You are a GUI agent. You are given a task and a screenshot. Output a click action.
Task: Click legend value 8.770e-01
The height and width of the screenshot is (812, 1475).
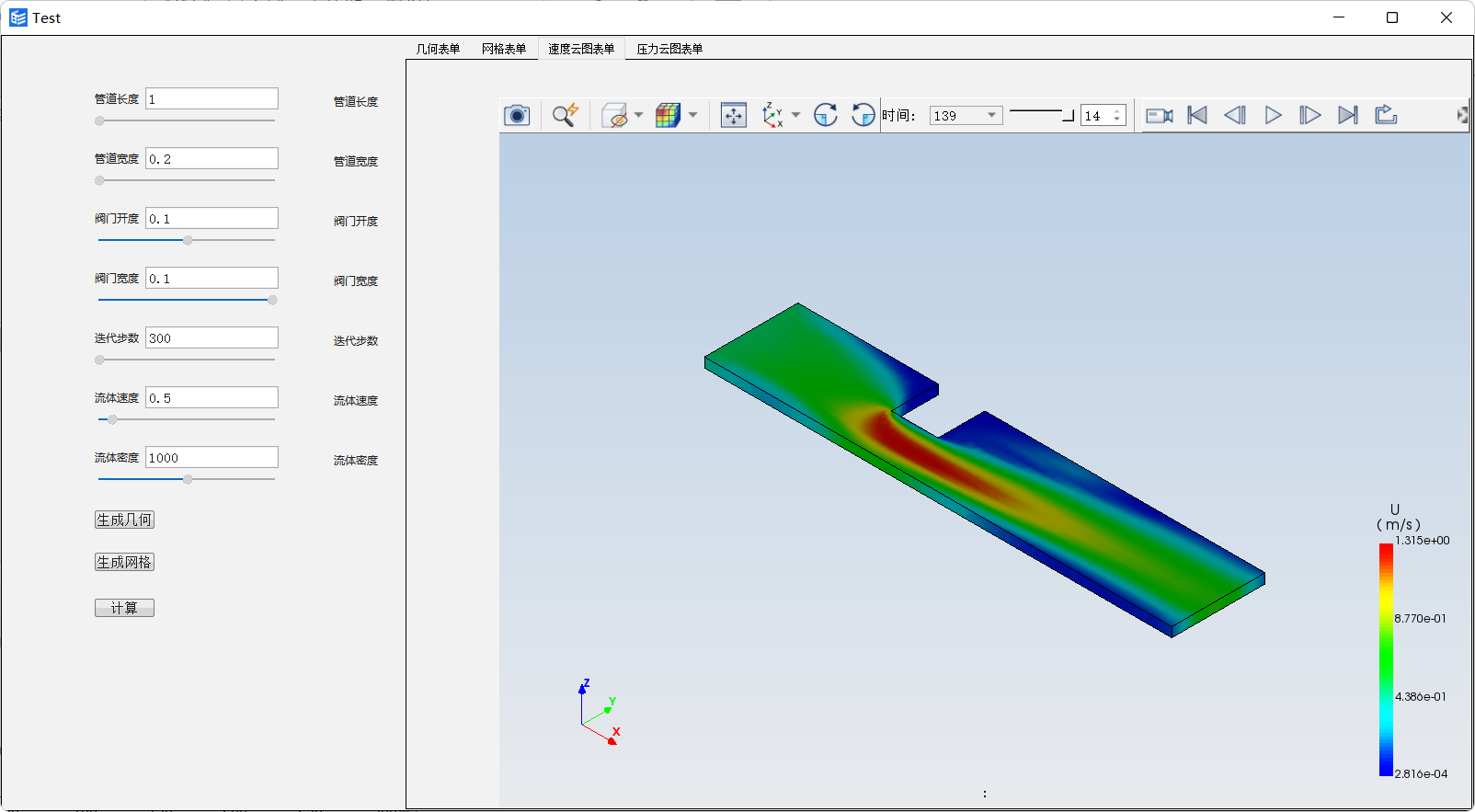[x=1420, y=619]
